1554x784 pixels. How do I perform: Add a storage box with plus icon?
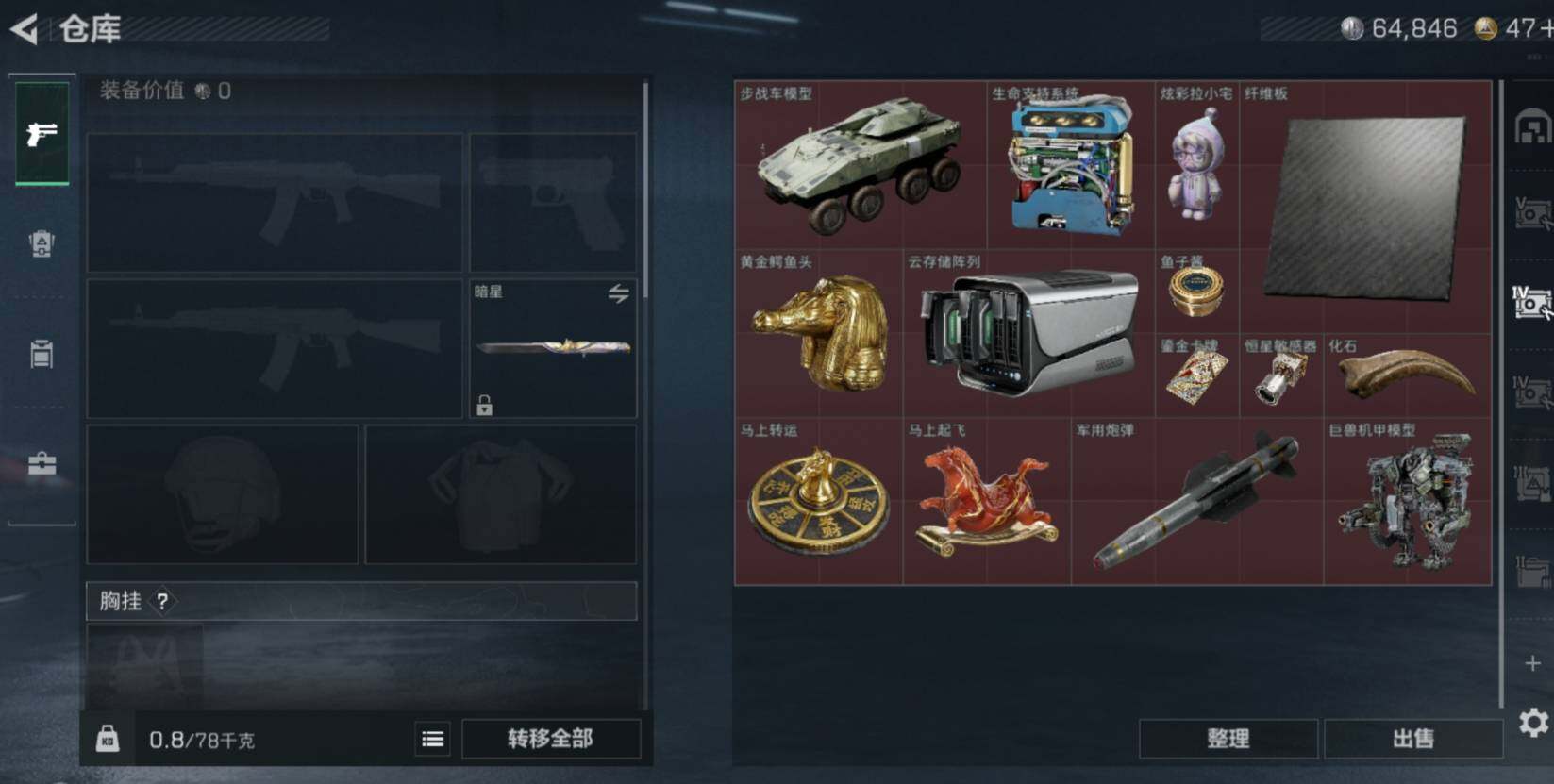click(1532, 664)
